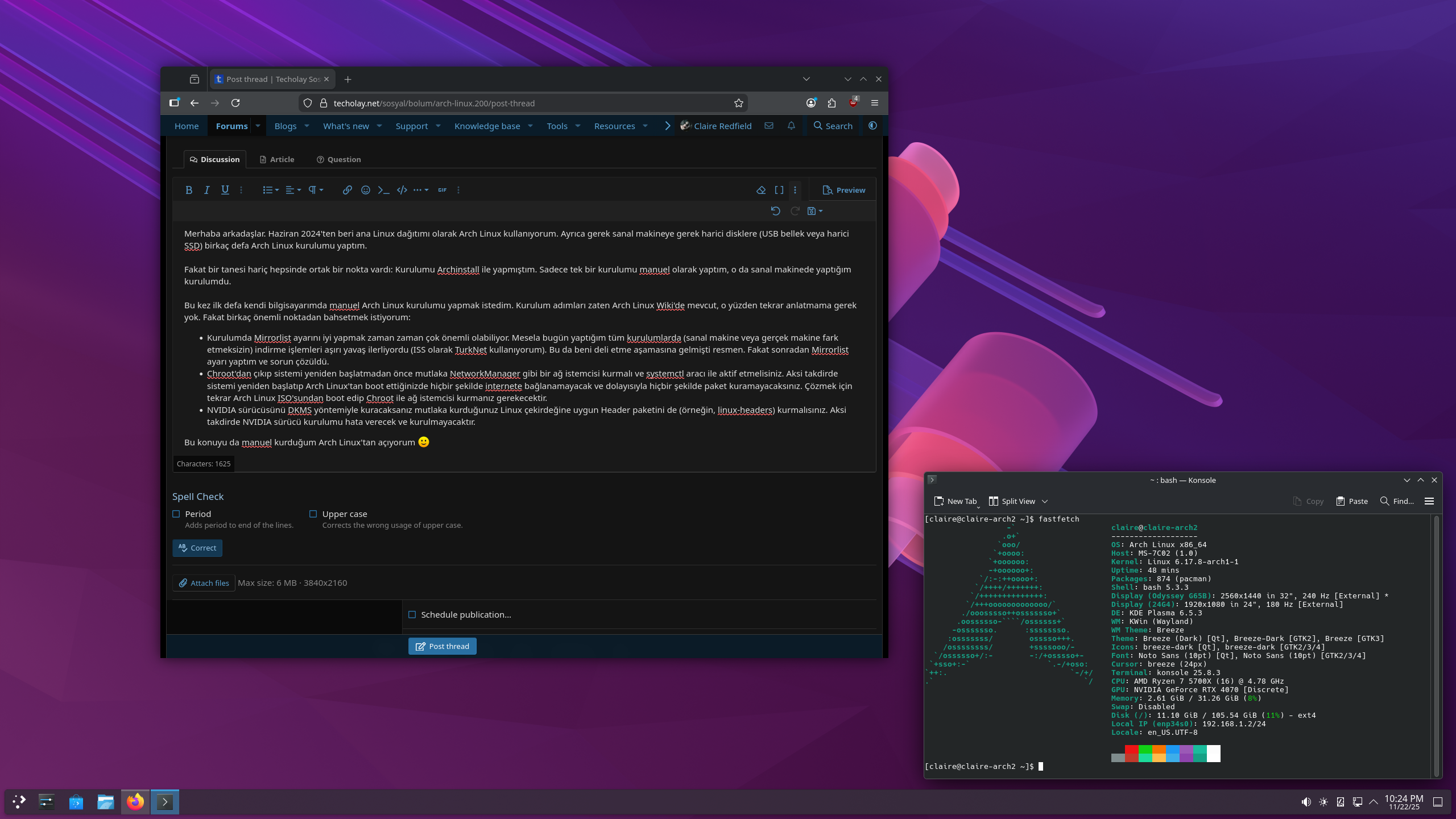Image resolution: width=1456 pixels, height=819 pixels.
Task: Open the Support navigation item
Action: pos(412,126)
